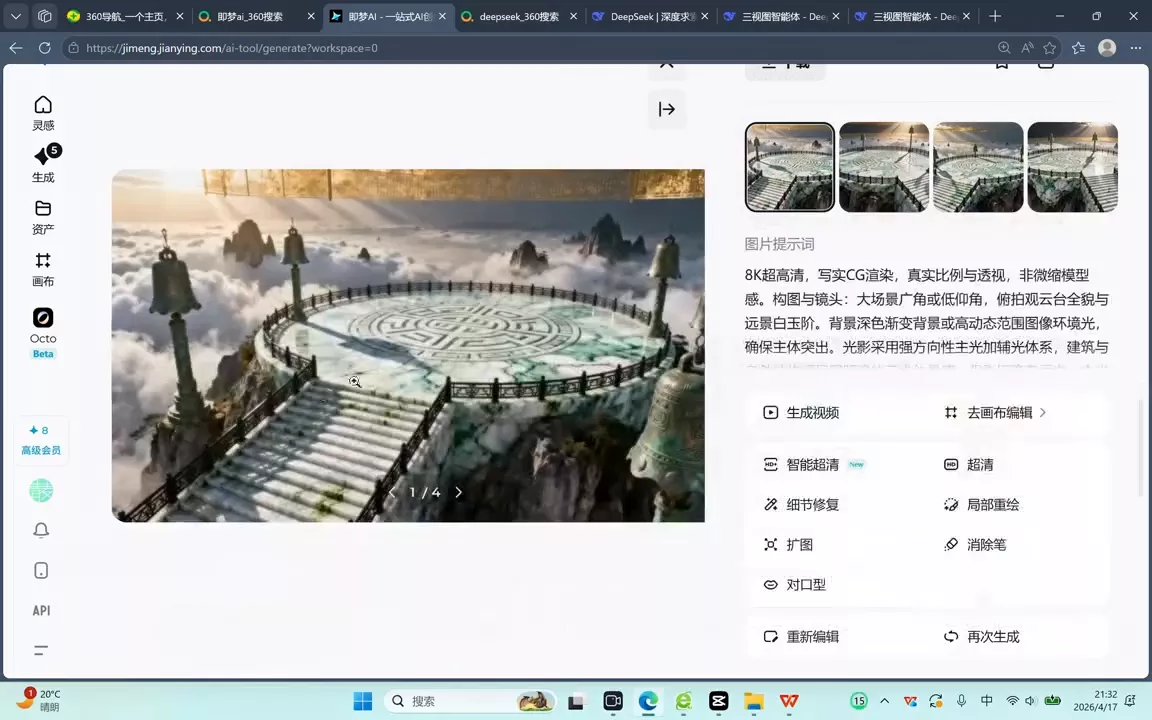Click the green user avatar in sidebar
Image resolution: width=1152 pixels, height=720 pixels.
(x=41, y=490)
